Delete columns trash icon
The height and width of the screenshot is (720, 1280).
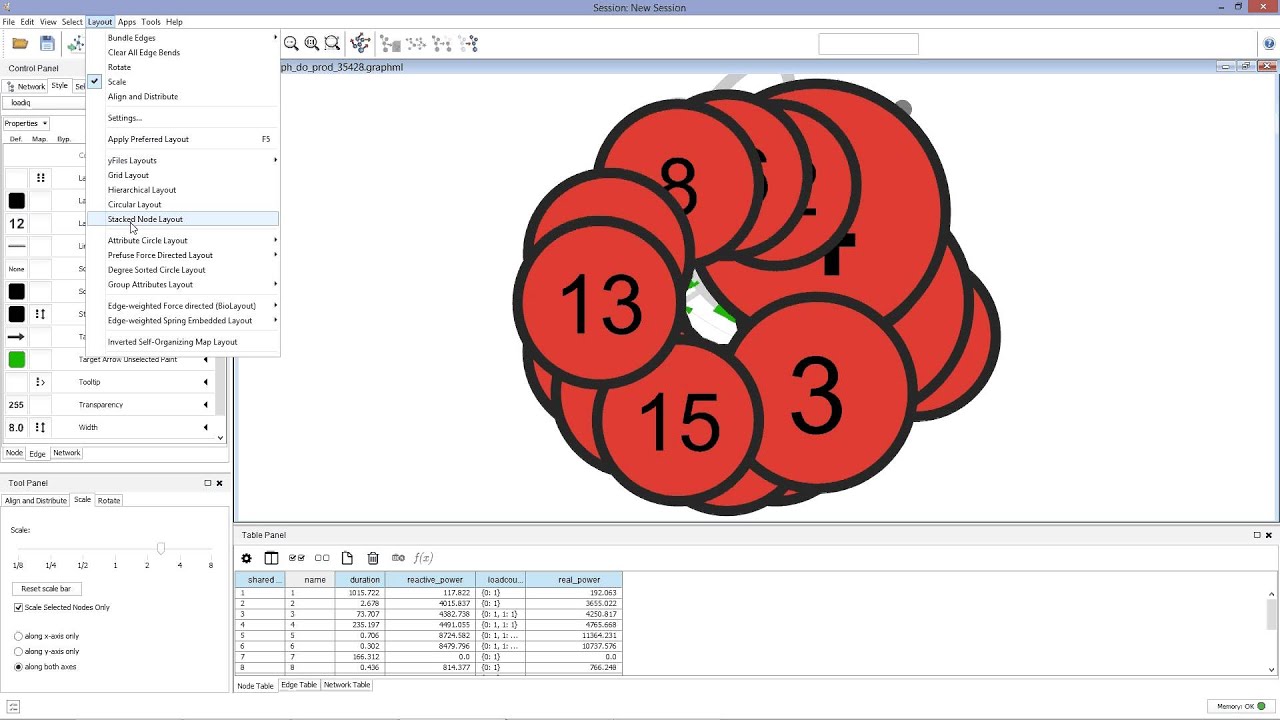click(x=373, y=558)
